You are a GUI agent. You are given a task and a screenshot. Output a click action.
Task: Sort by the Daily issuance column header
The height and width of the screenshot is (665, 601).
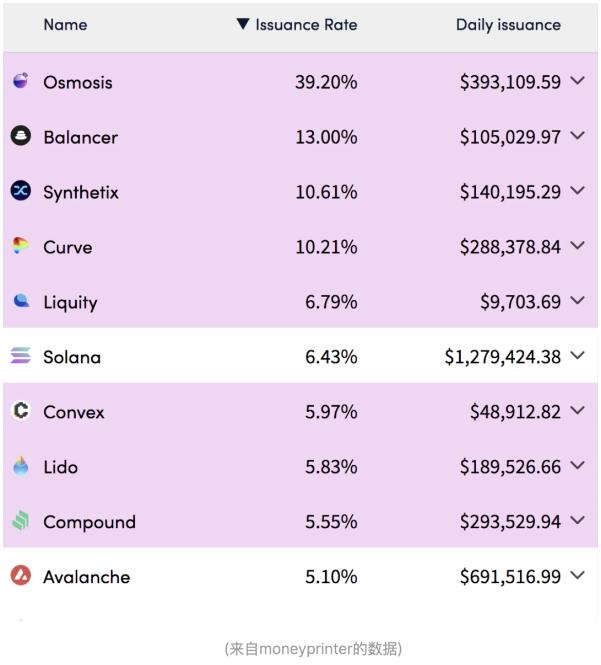[508, 24]
